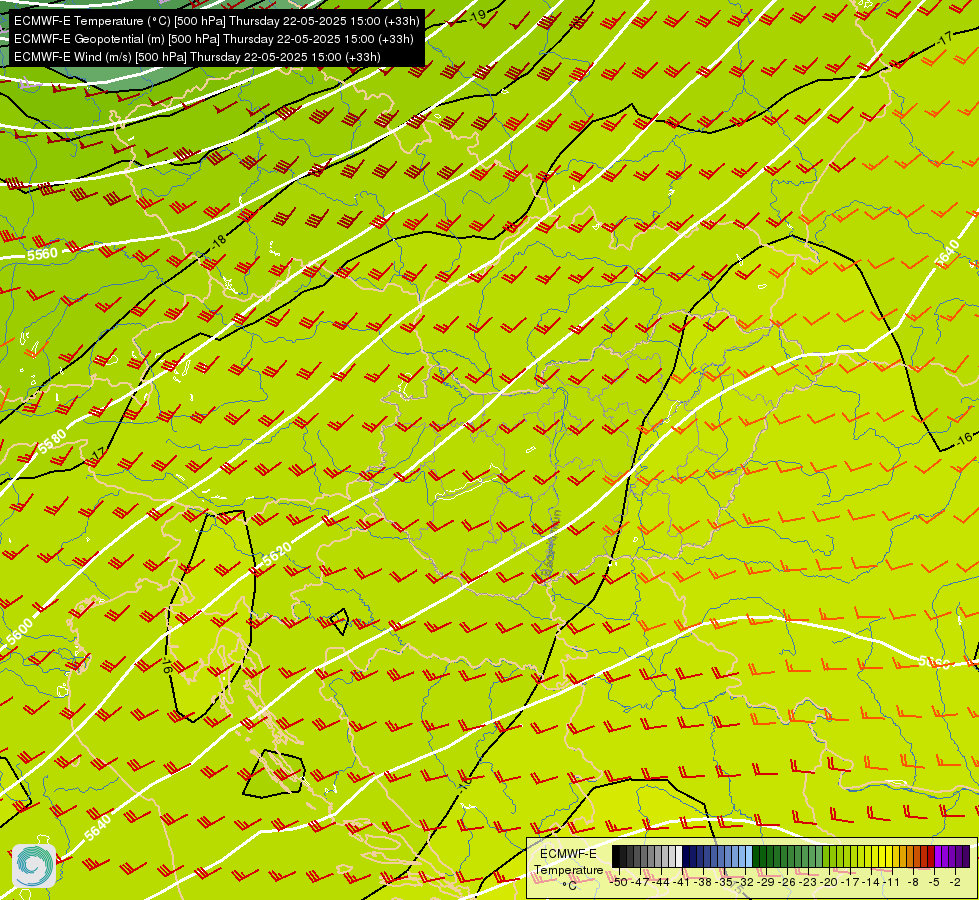
Task: Pick the dark purple swatch at legend's warm end
Action: pyautogui.click(x=966, y=856)
